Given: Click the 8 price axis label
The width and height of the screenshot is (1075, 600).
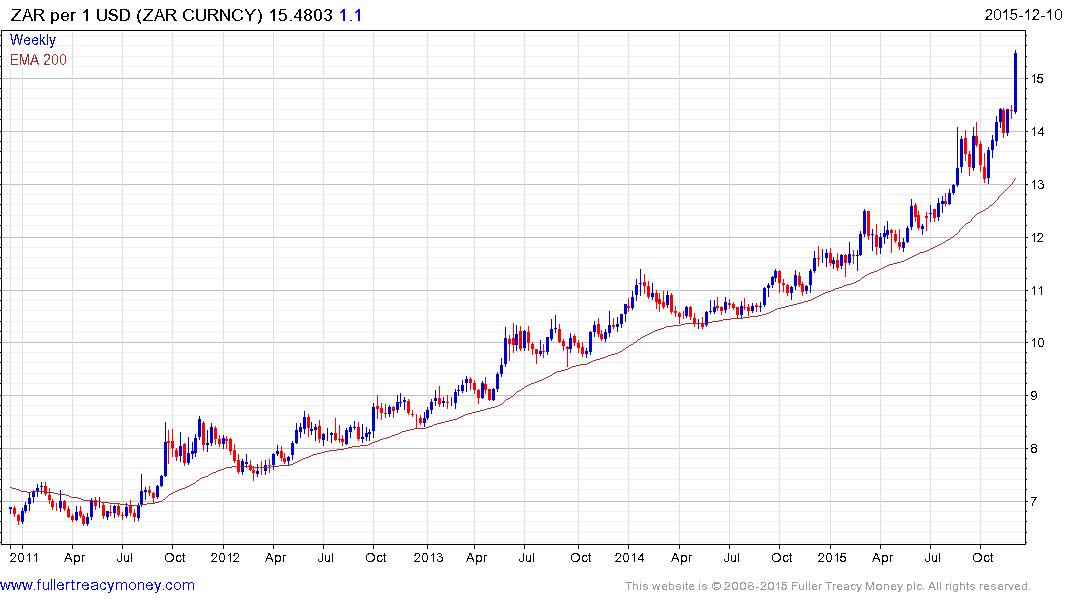Looking at the screenshot, I should 1034,448.
